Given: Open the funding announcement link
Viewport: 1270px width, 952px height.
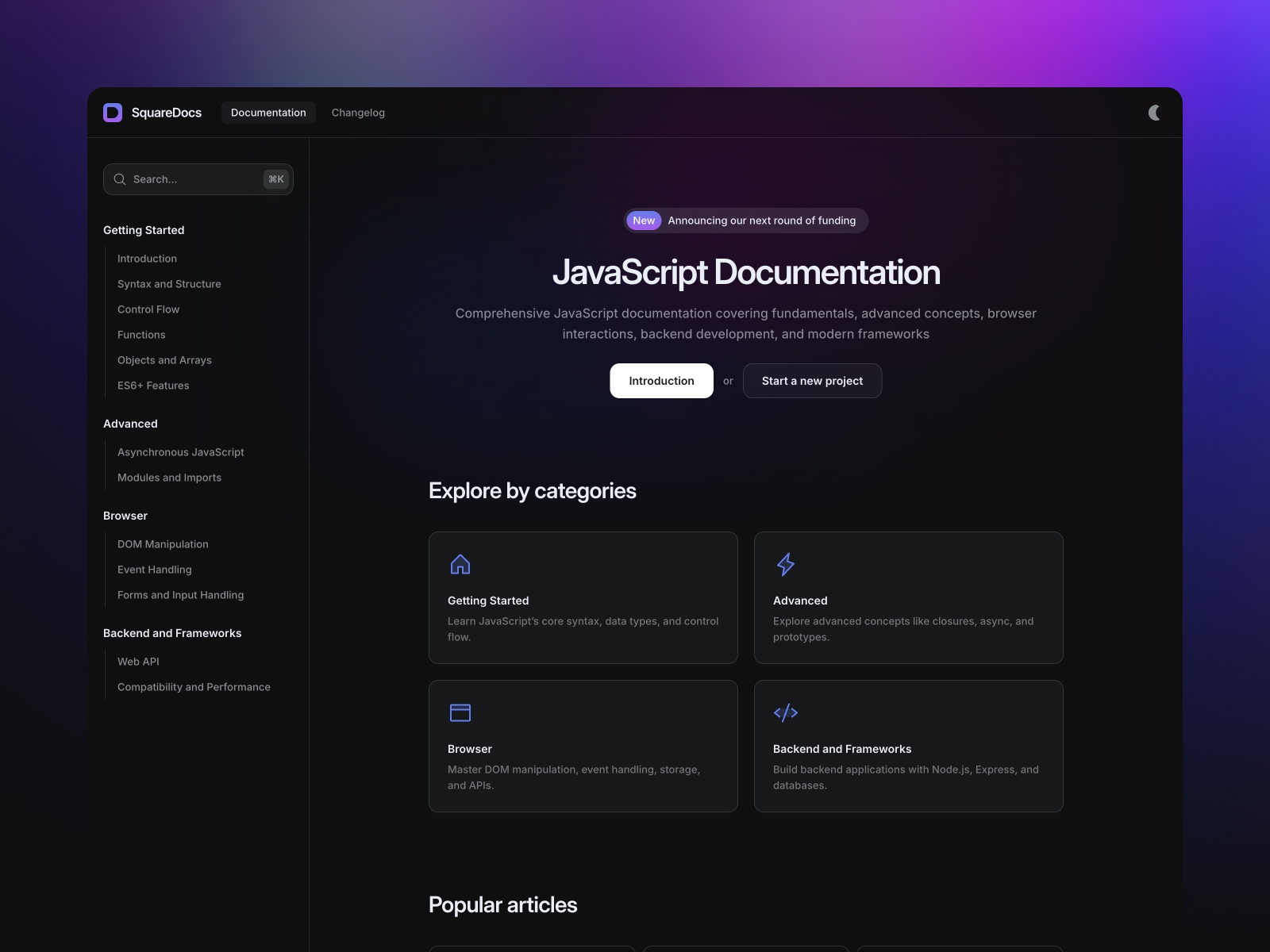Looking at the screenshot, I should tap(762, 221).
